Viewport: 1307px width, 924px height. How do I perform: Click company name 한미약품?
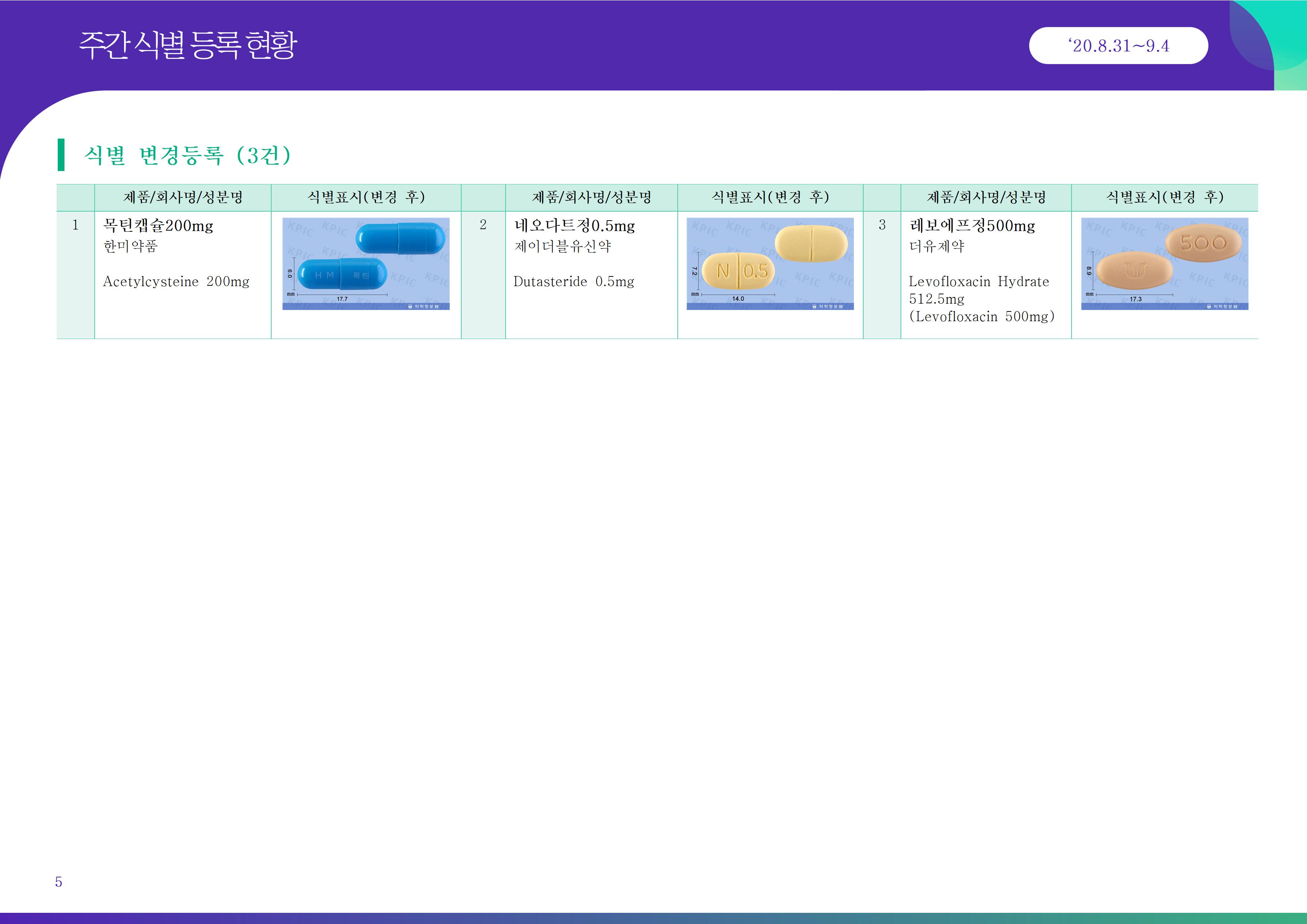click(130, 247)
